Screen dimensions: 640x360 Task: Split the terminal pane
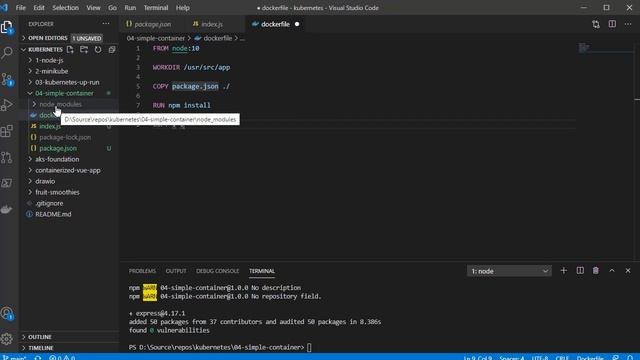(580, 271)
